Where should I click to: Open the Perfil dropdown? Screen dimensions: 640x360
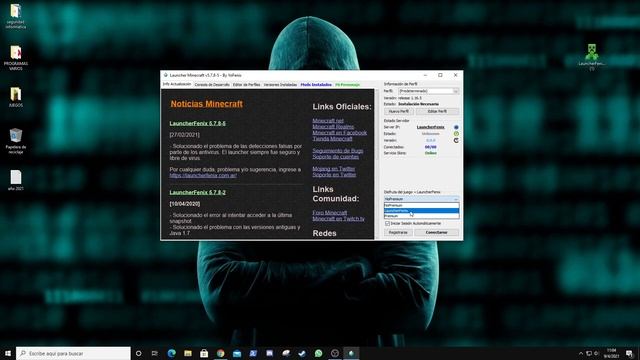pos(429,91)
